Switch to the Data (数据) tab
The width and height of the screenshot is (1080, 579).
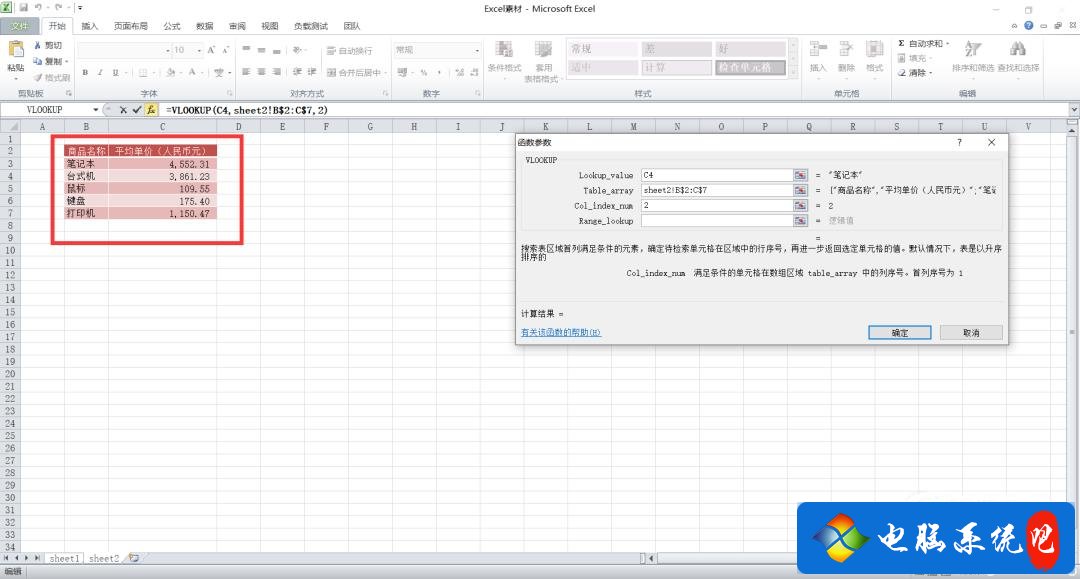(x=205, y=26)
